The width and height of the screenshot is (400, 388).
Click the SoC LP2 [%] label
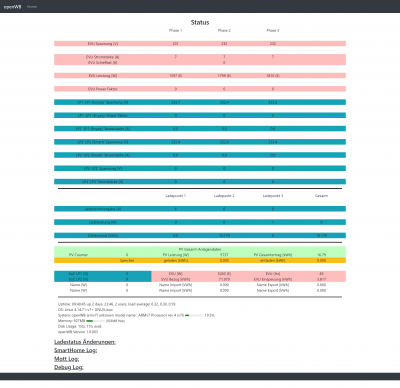point(78,279)
